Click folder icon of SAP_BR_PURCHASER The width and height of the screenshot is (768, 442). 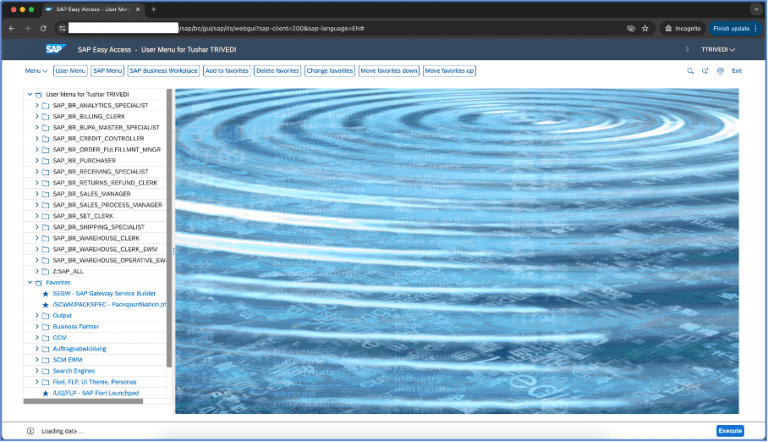pos(45,160)
